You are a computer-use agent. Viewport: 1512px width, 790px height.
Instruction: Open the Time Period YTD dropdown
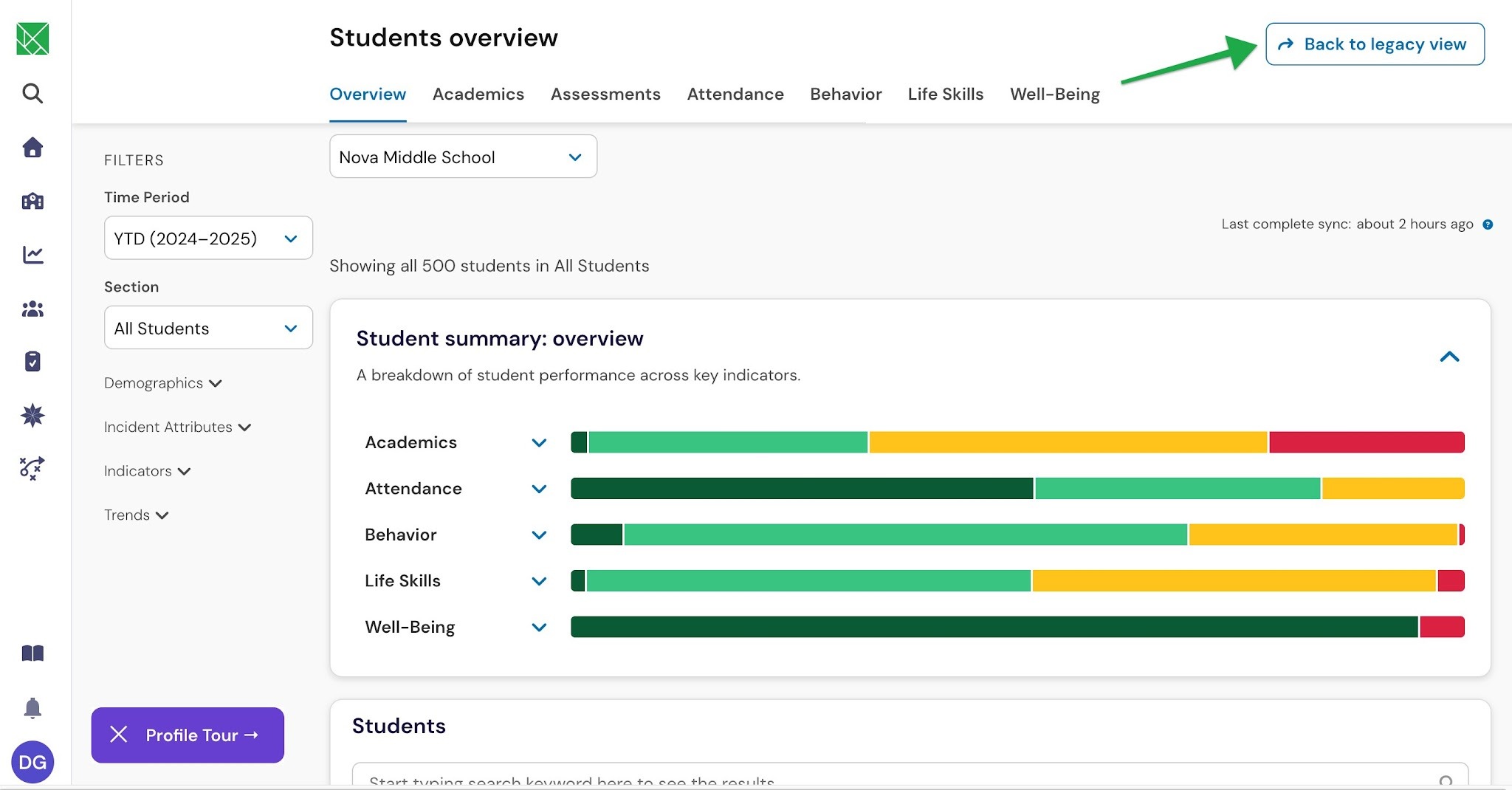point(208,238)
